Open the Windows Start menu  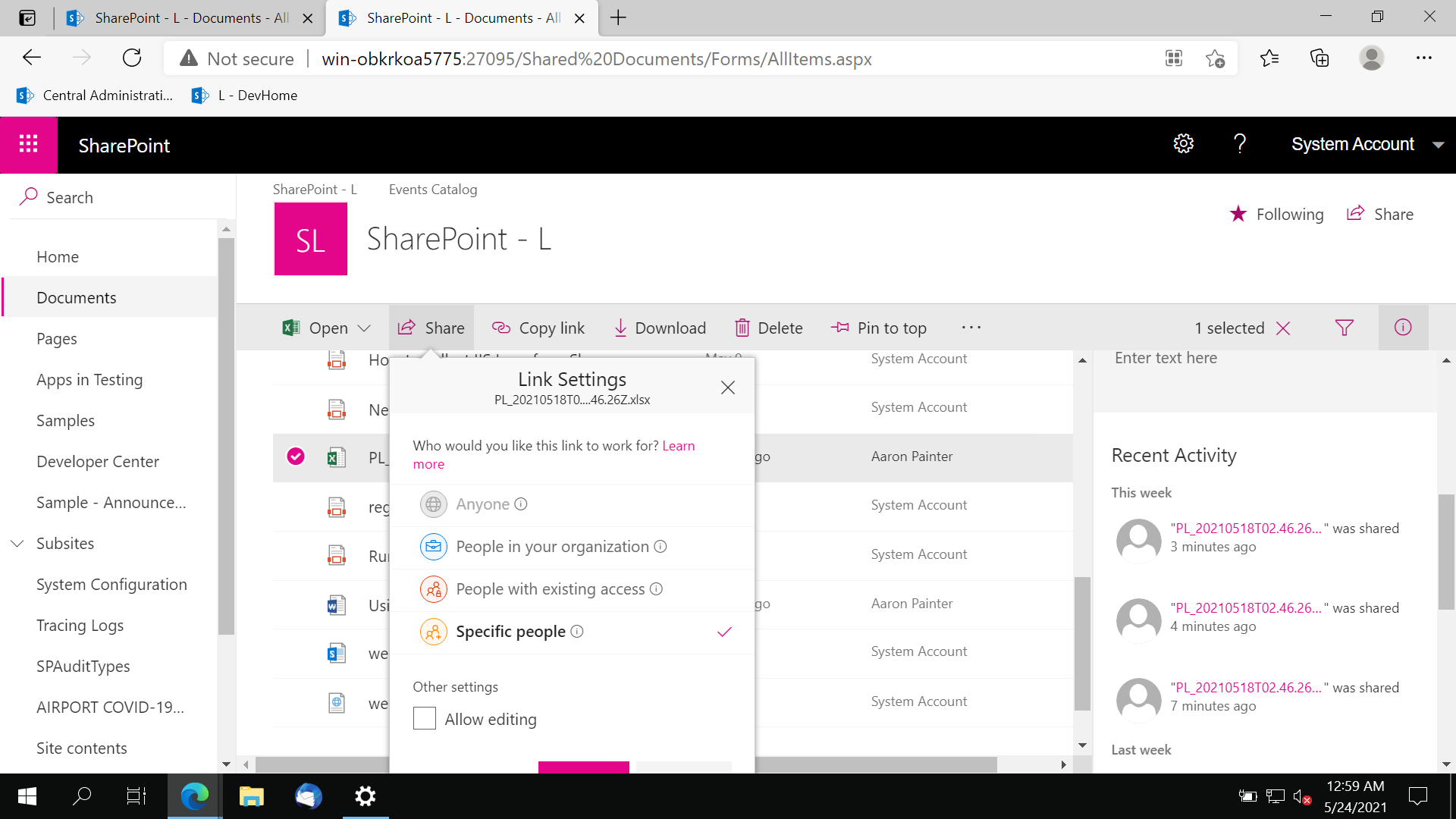pos(27,796)
